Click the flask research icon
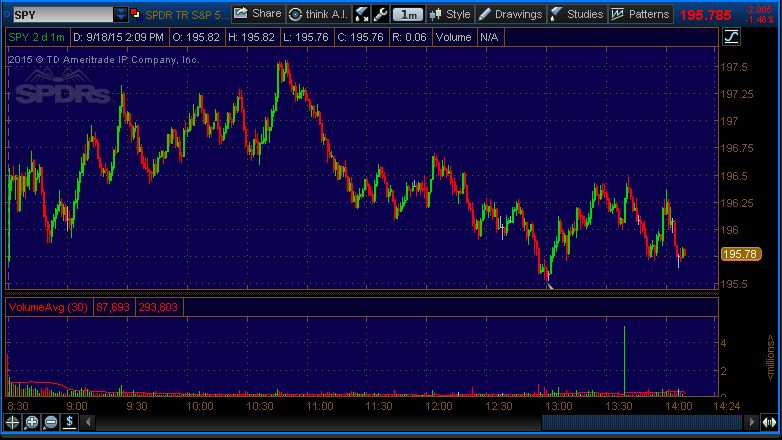782x440 pixels. (x=361, y=14)
